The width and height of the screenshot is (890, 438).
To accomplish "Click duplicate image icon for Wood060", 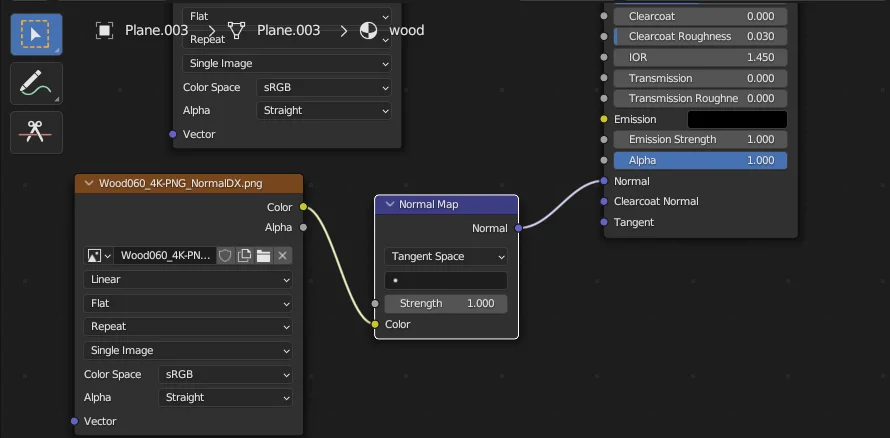I will tap(245, 255).
